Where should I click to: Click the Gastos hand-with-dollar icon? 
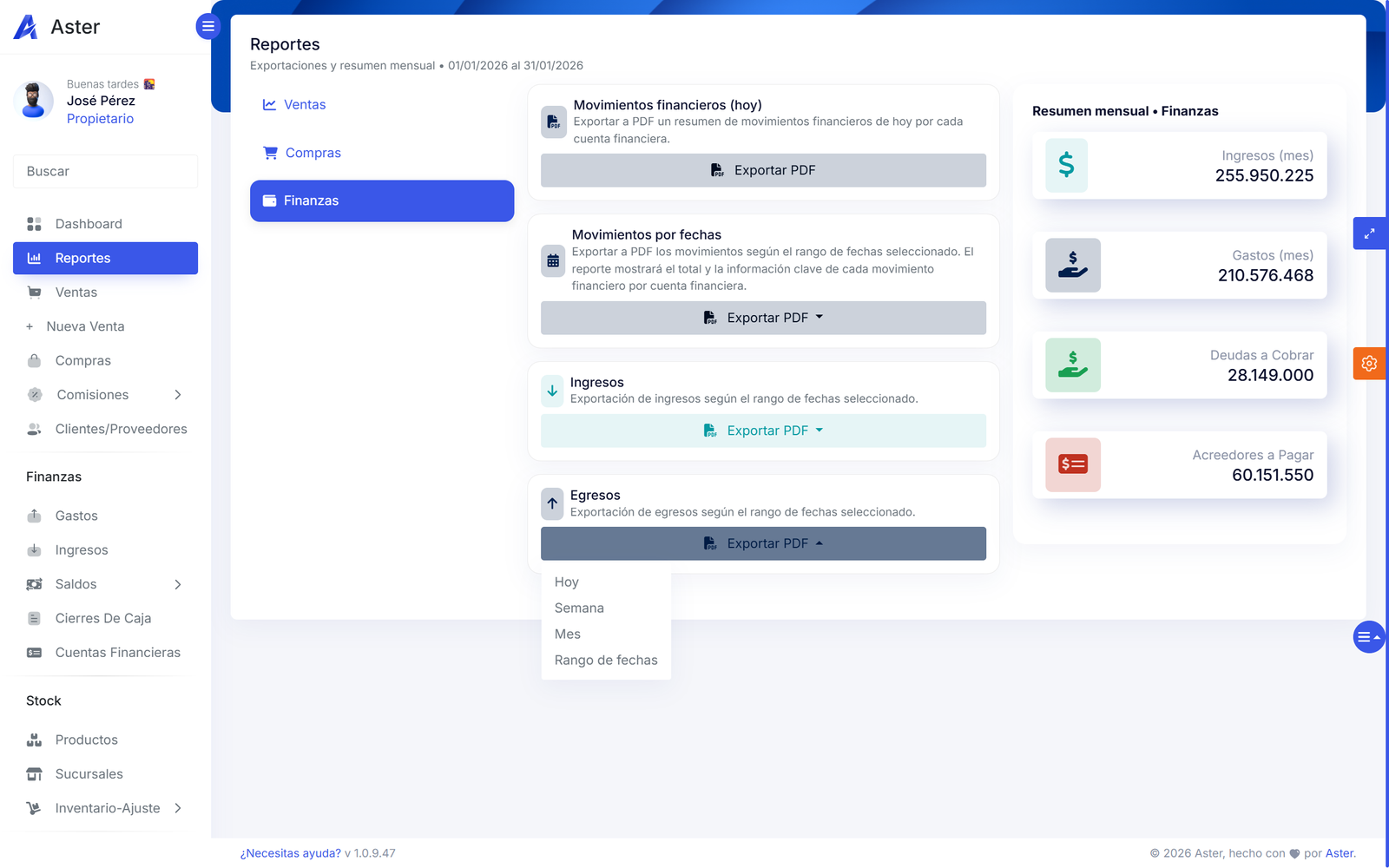point(1073,265)
